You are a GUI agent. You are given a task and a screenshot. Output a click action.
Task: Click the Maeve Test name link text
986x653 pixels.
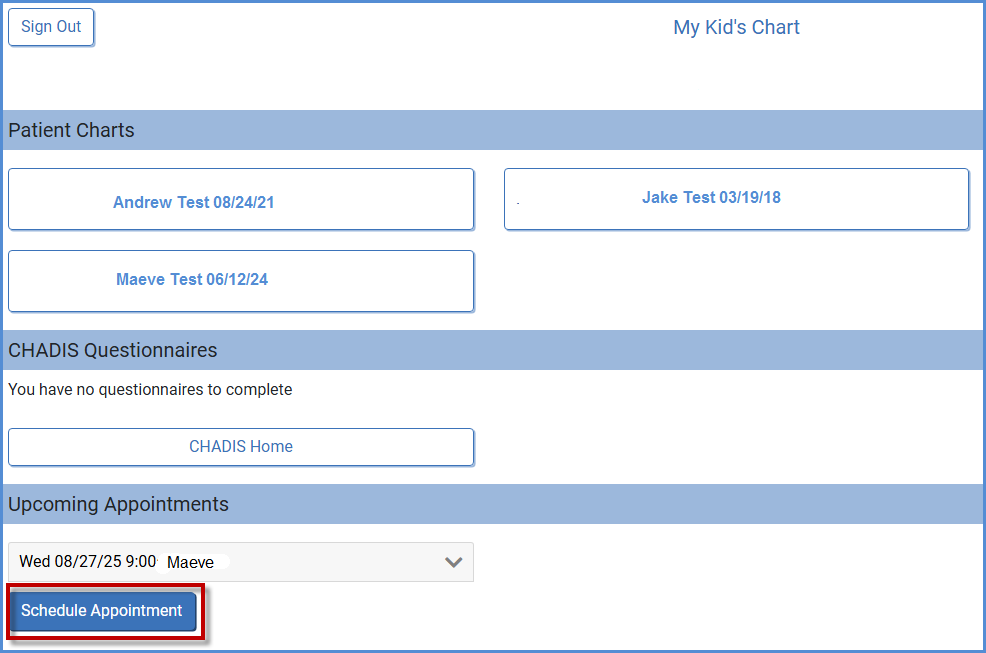click(x=159, y=279)
